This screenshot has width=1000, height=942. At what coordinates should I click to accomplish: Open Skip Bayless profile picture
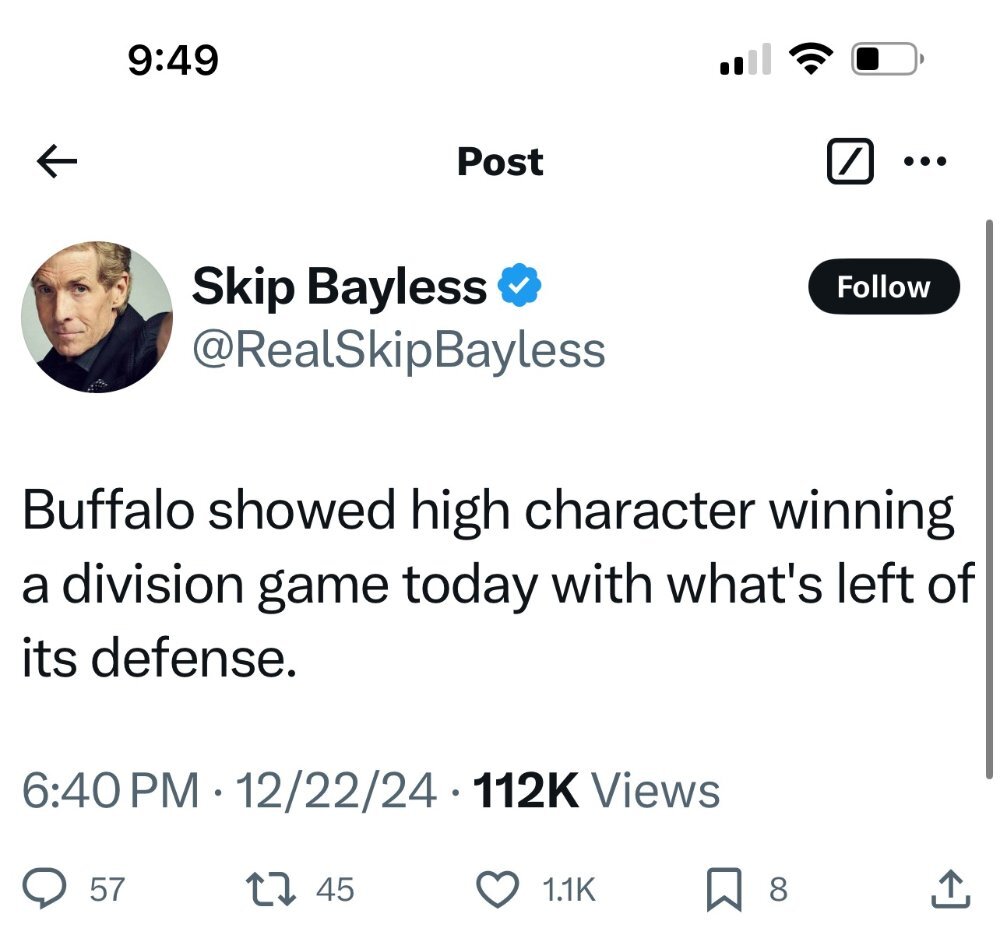click(x=97, y=316)
